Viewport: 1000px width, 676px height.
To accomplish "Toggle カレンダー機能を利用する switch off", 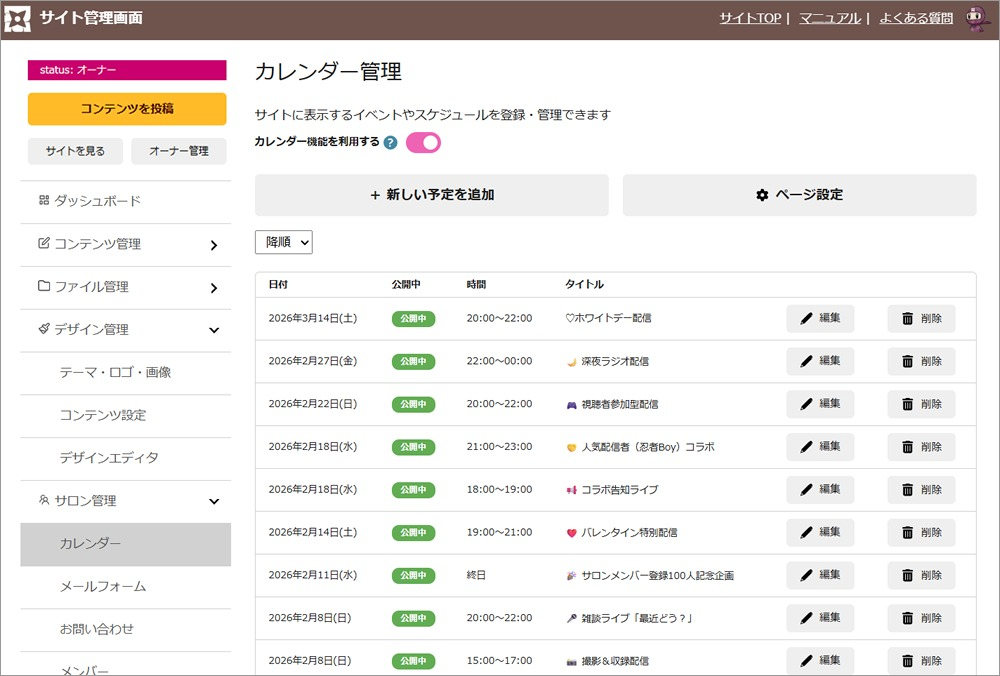I will [423, 143].
